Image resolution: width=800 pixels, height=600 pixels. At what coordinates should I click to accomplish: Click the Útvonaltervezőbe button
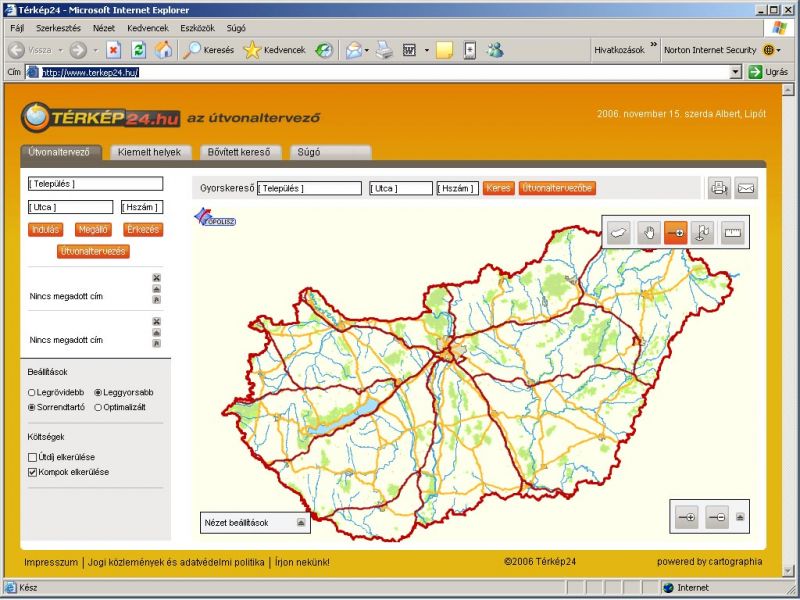[557, 188]
